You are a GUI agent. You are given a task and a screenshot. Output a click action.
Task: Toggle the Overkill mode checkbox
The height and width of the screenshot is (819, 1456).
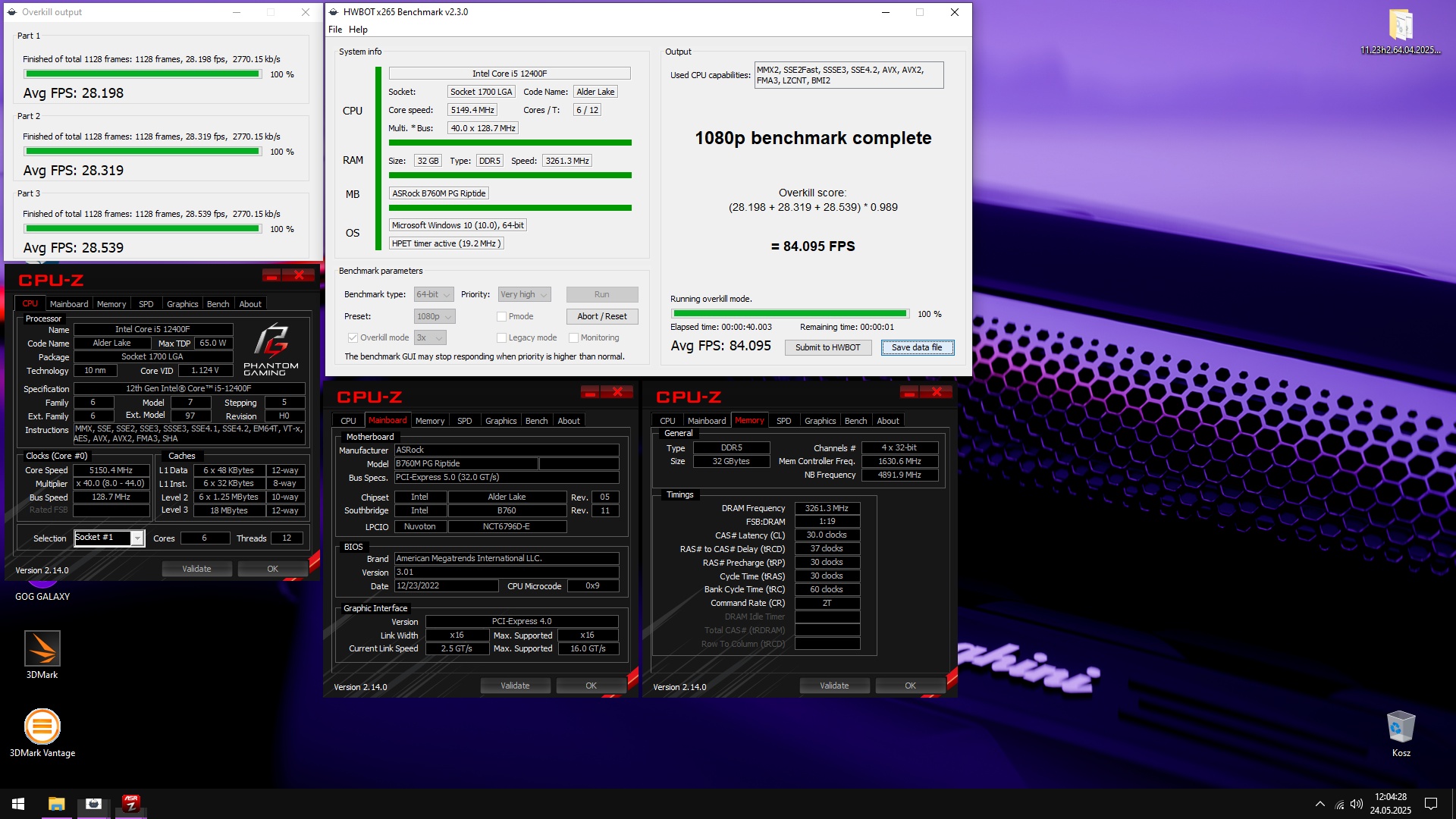point(353,337)
